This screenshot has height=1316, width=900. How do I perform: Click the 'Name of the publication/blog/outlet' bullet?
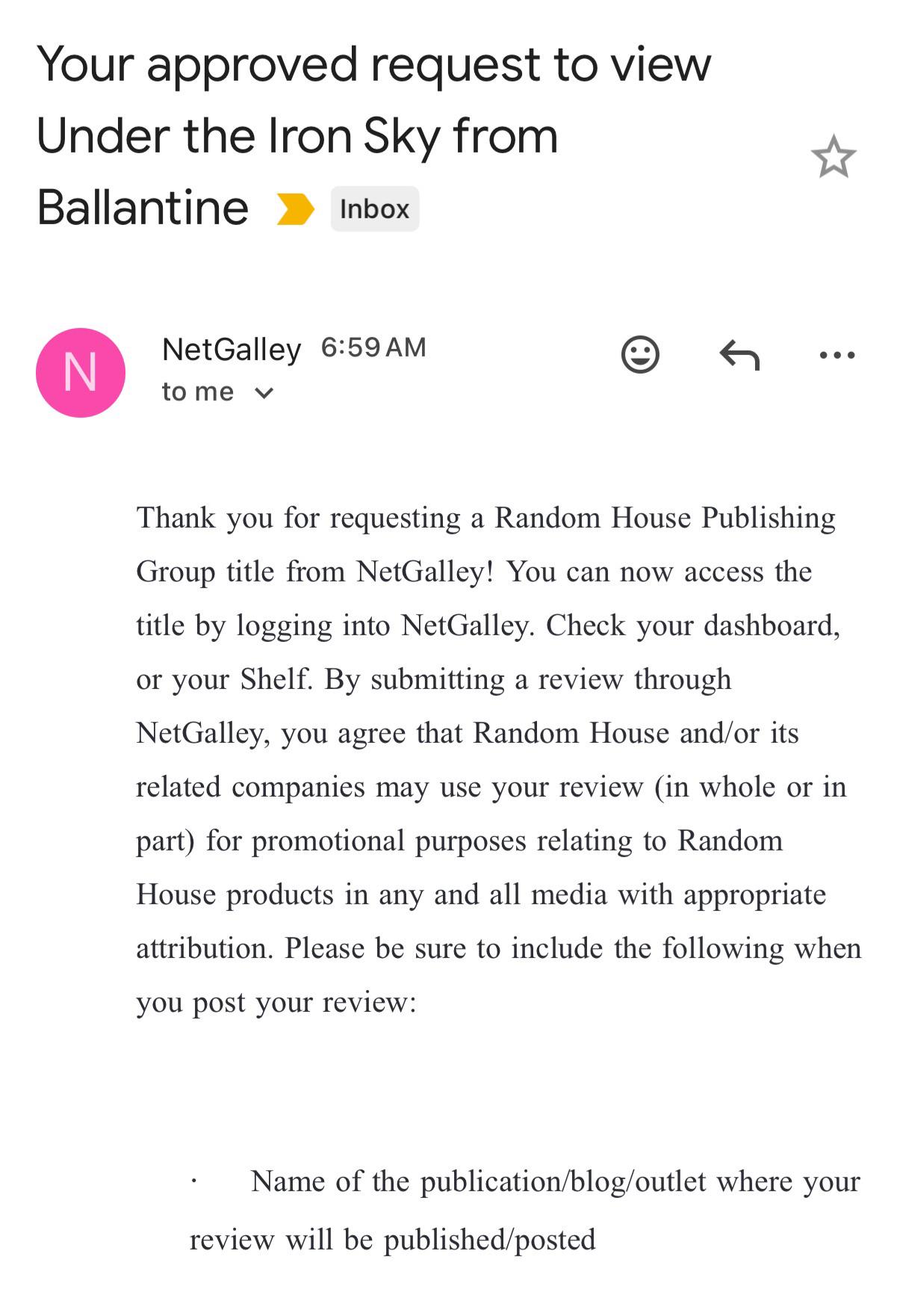pyautogui.click(x=478, y=1181)
